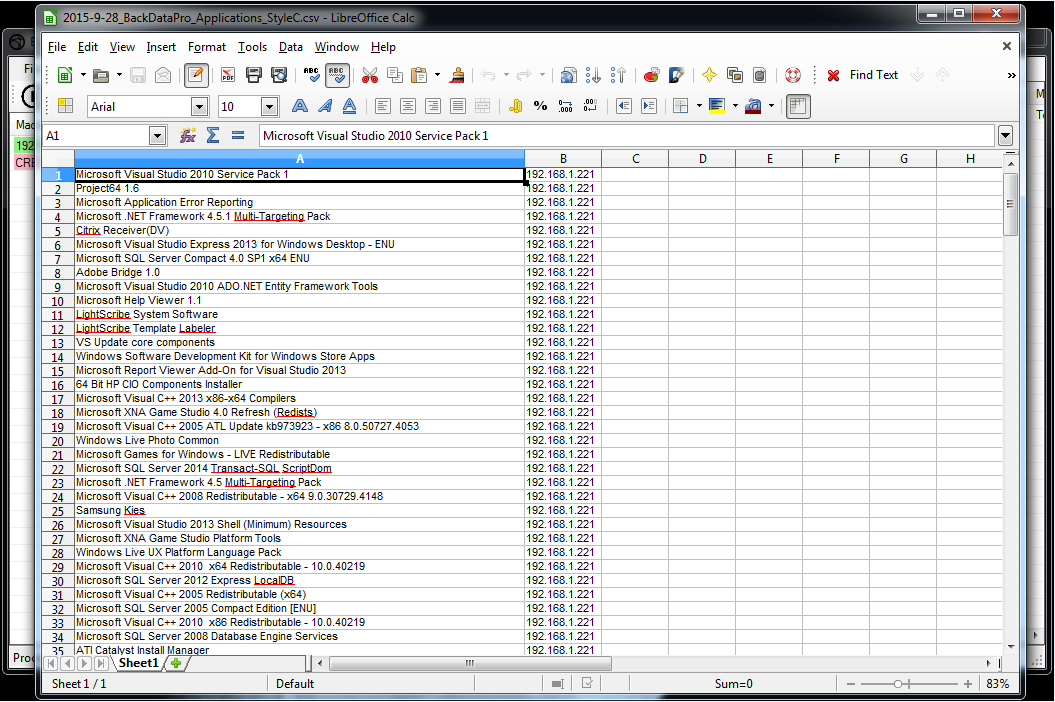Open Page Preview
This screenshot has height=702, width=1055.
pyautogui.click(x=279, y=75)
